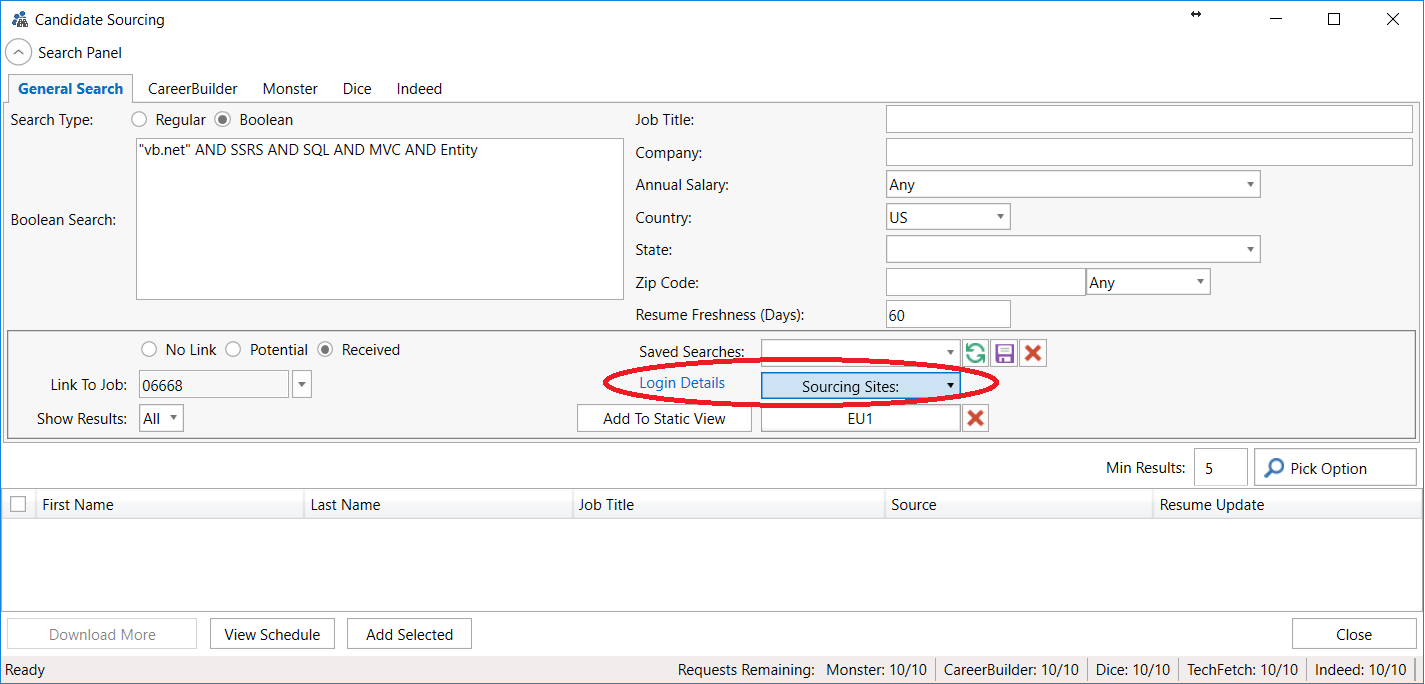Open the Monster tab
Viewport: 1425px width, 684px height.
coord(290,89)
